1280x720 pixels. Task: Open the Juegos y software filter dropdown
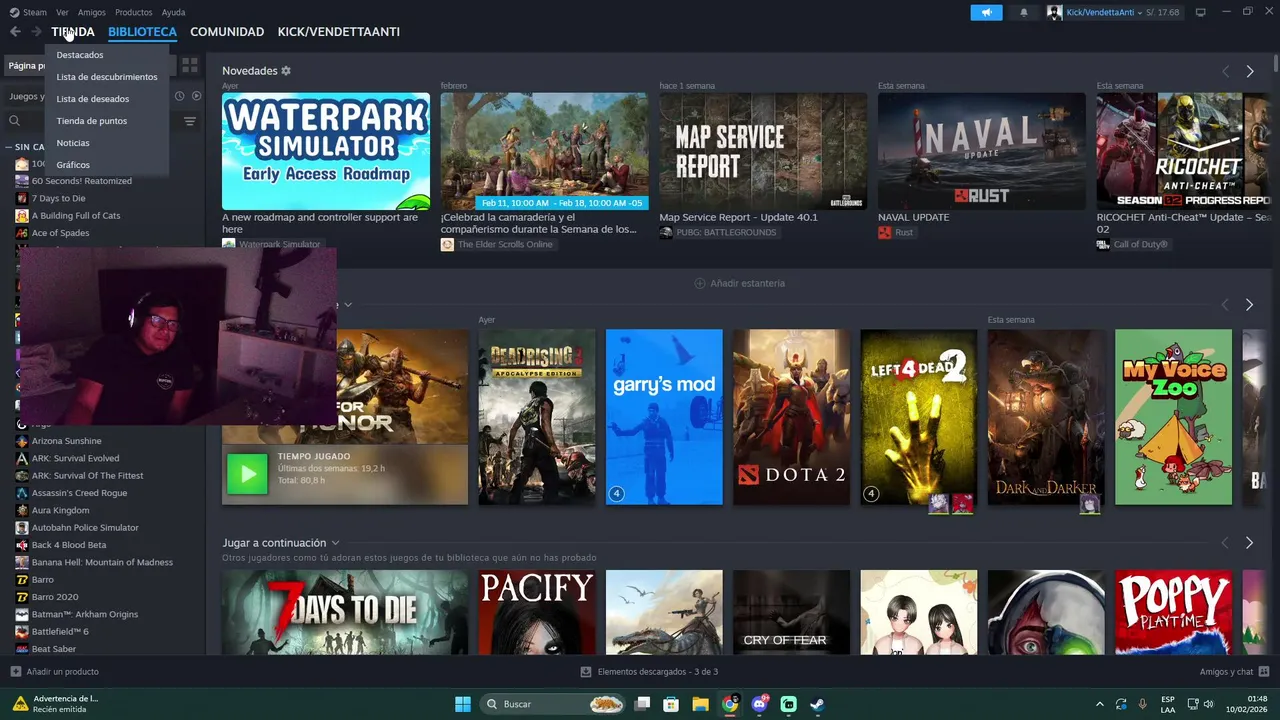click(26, 96)
